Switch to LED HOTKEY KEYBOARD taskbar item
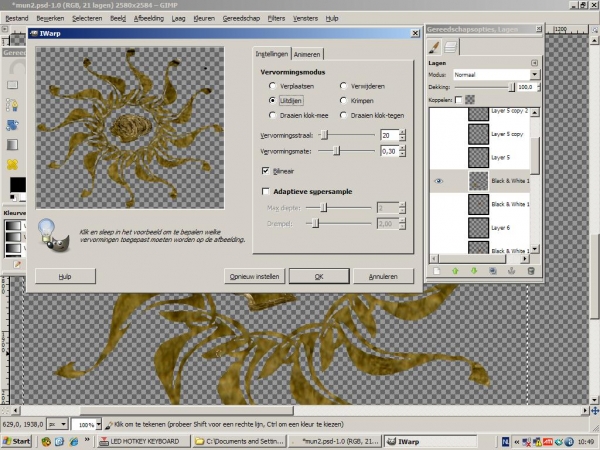The width and height of the screenshot is (600, 450). (x=144, y=441)
